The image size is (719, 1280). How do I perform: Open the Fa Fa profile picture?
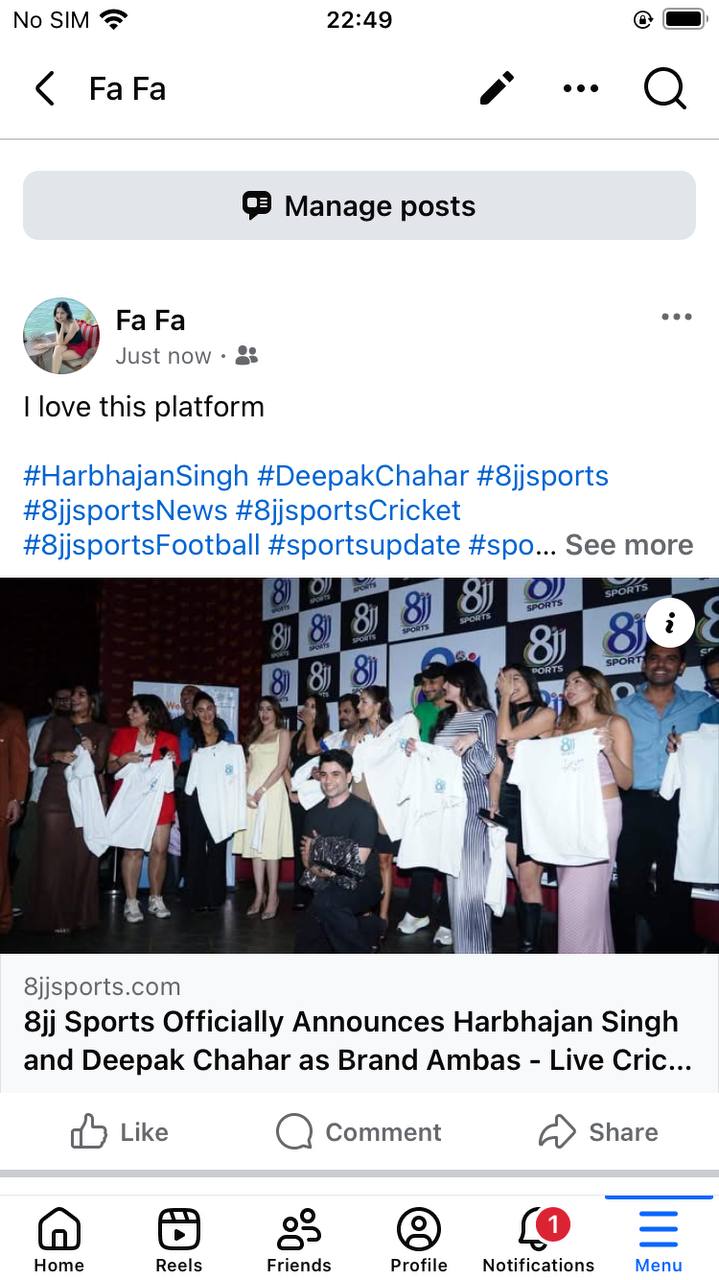point(61,336)
